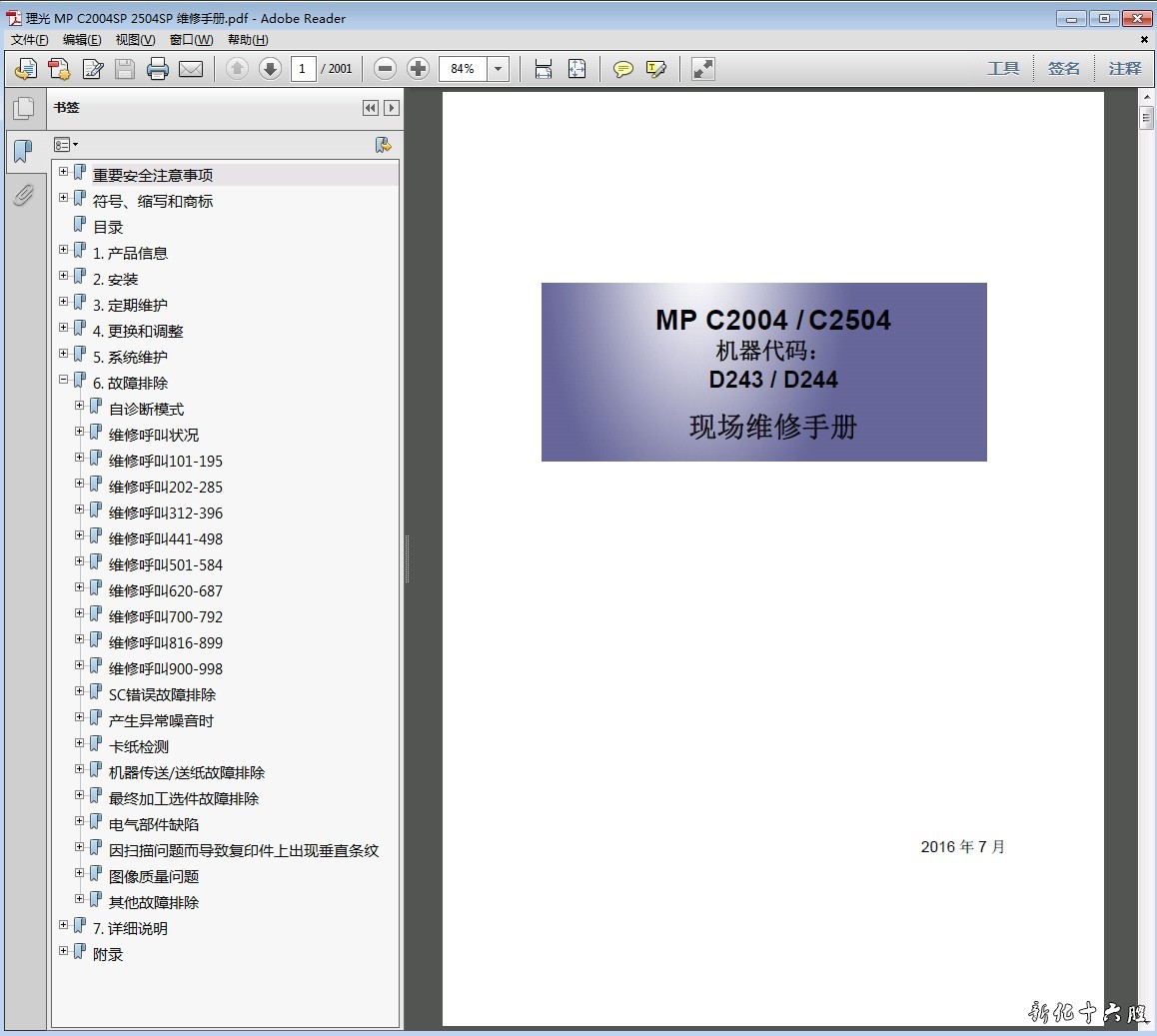Open the Attachments paperclip panel
1157x1036 pixels.
(23, 194)
